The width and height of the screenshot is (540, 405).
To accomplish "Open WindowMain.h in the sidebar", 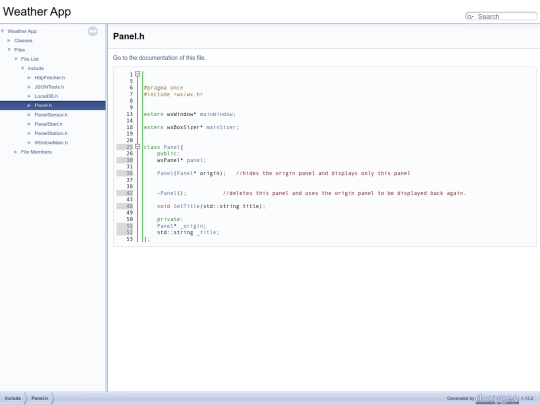I will [x=51, y=143].
